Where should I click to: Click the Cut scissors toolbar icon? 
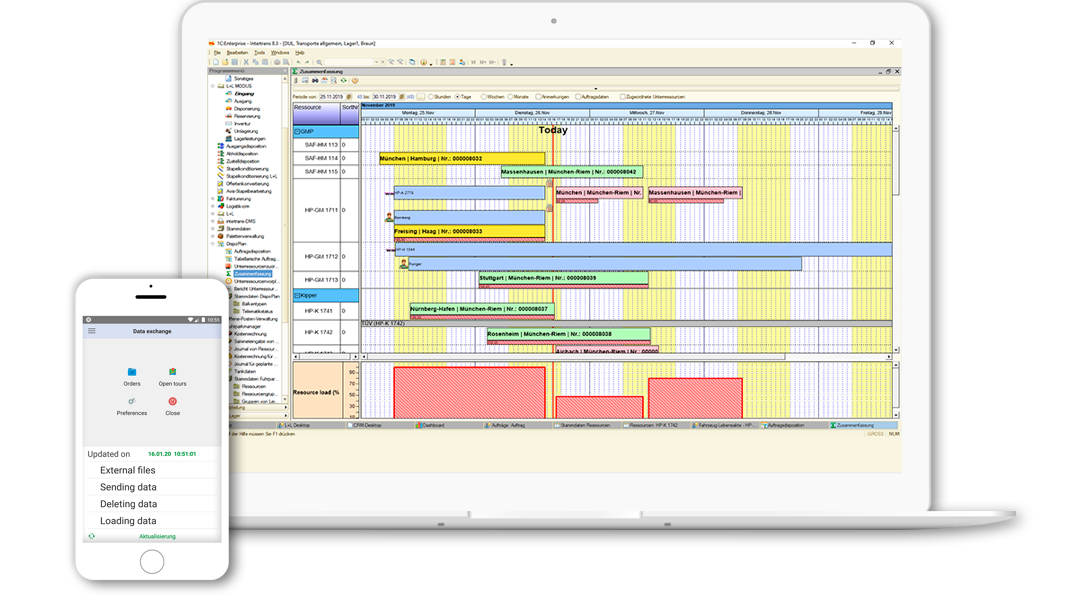click(246, 62)
